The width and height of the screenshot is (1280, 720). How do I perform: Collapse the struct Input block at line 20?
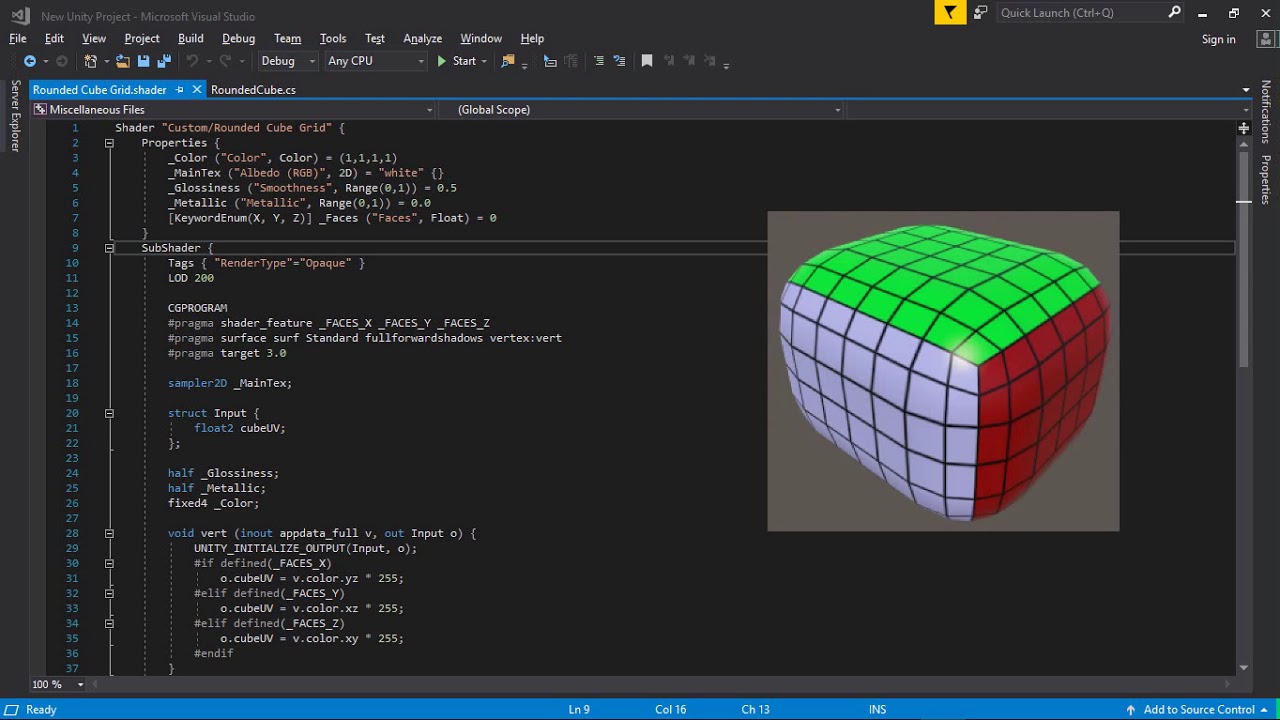tap(109, 413)
